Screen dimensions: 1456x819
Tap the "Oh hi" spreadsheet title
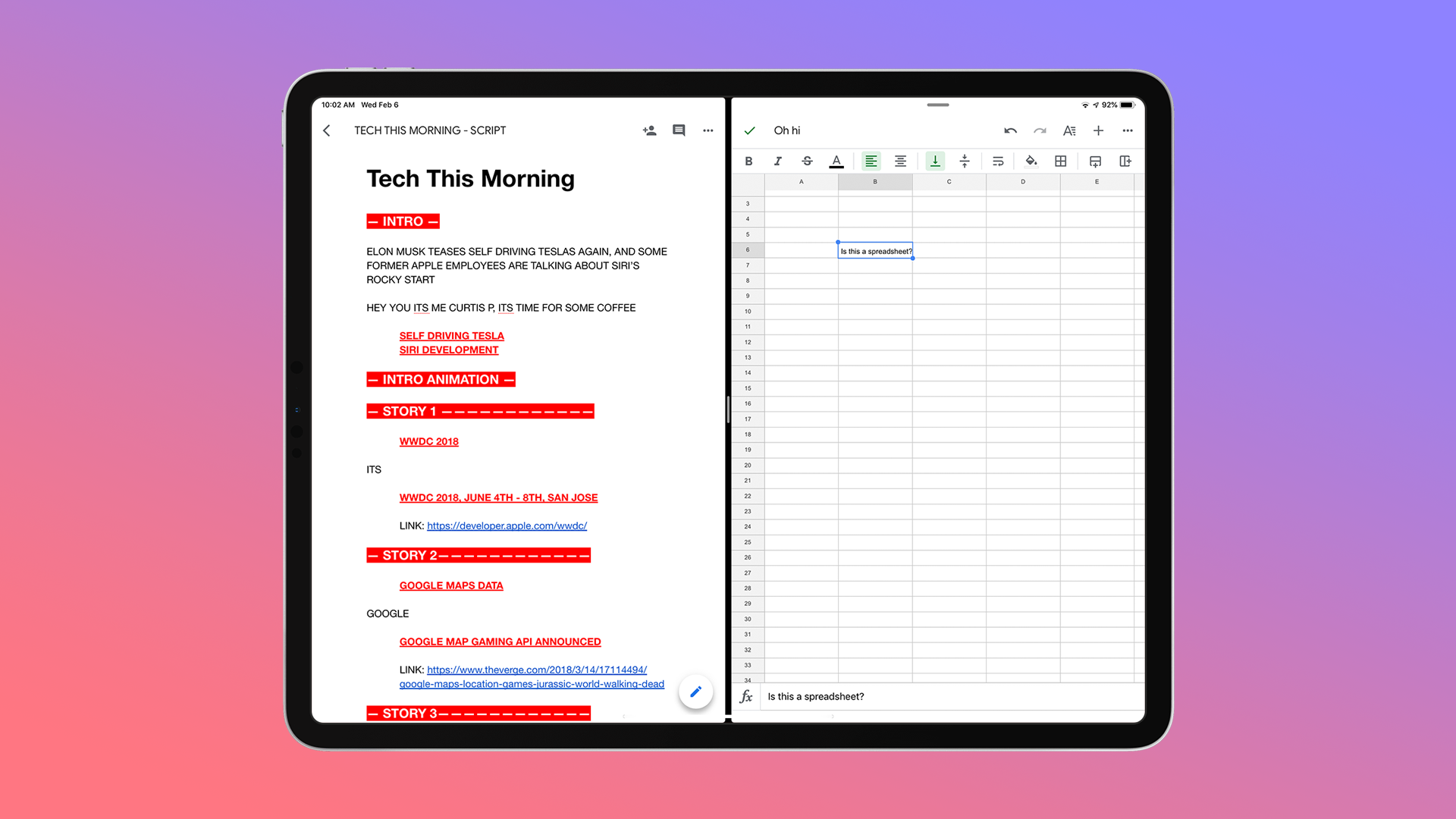(x=786, y=130)
